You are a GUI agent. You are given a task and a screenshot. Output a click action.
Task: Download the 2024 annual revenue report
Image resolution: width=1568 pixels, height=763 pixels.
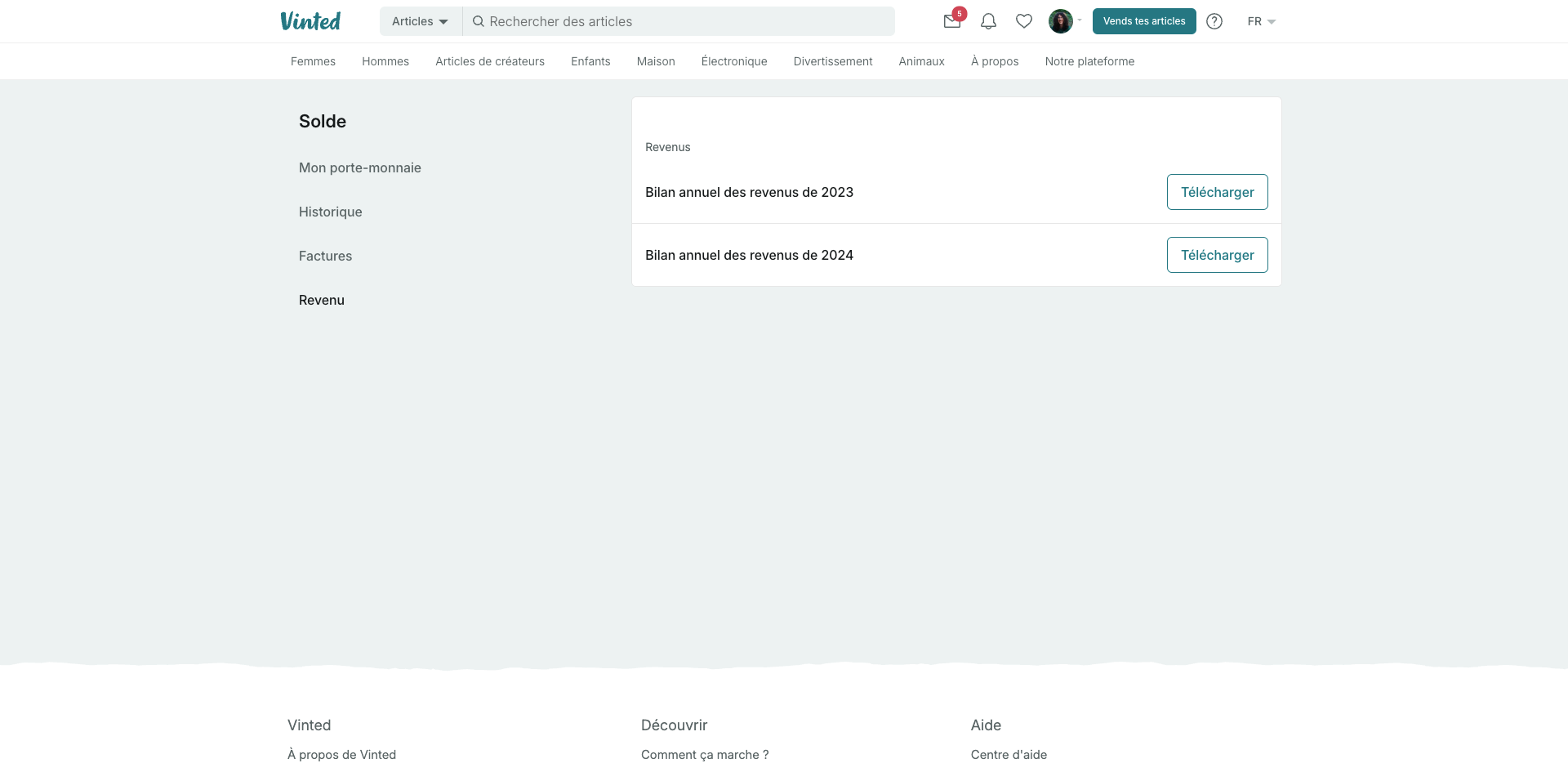(1217, 255)
